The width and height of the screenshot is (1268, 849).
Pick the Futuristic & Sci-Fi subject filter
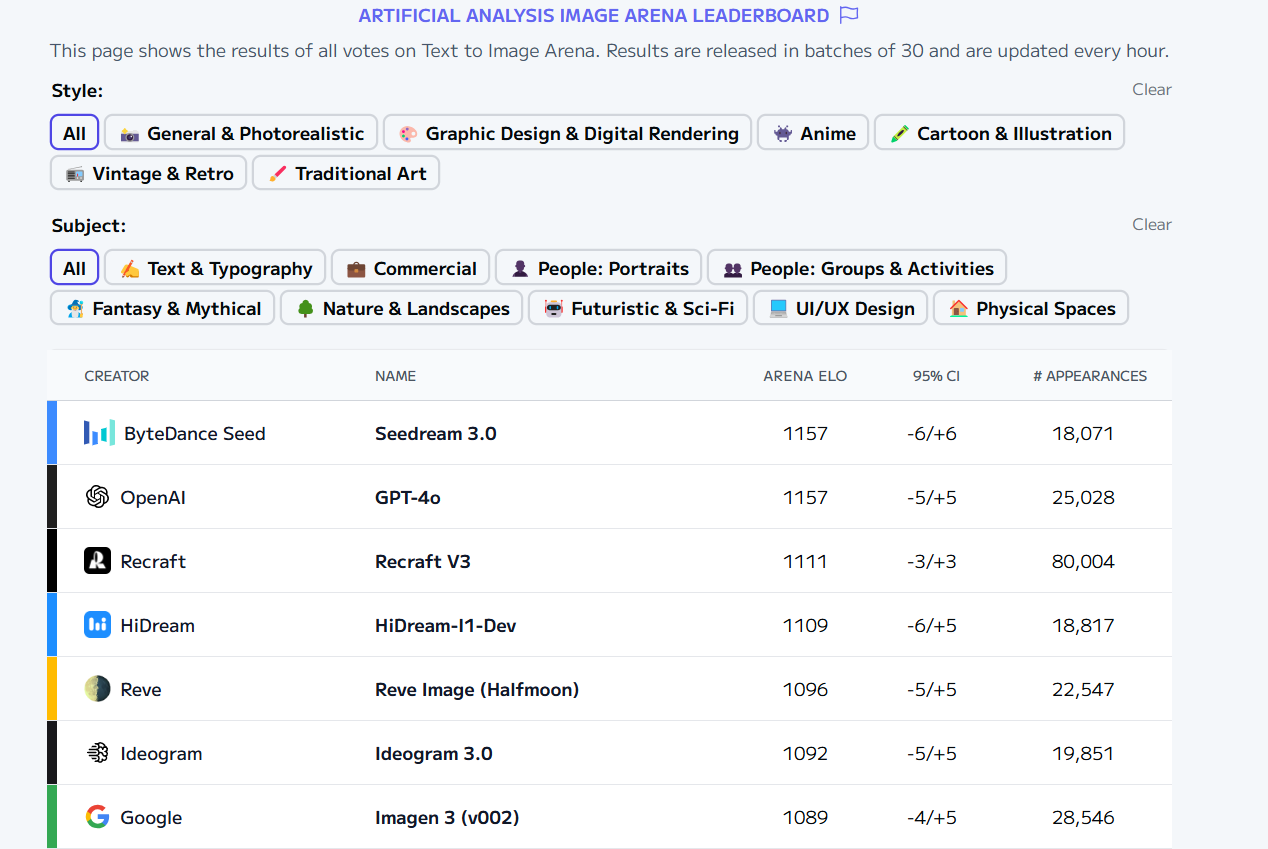click(x=638, y=308)
